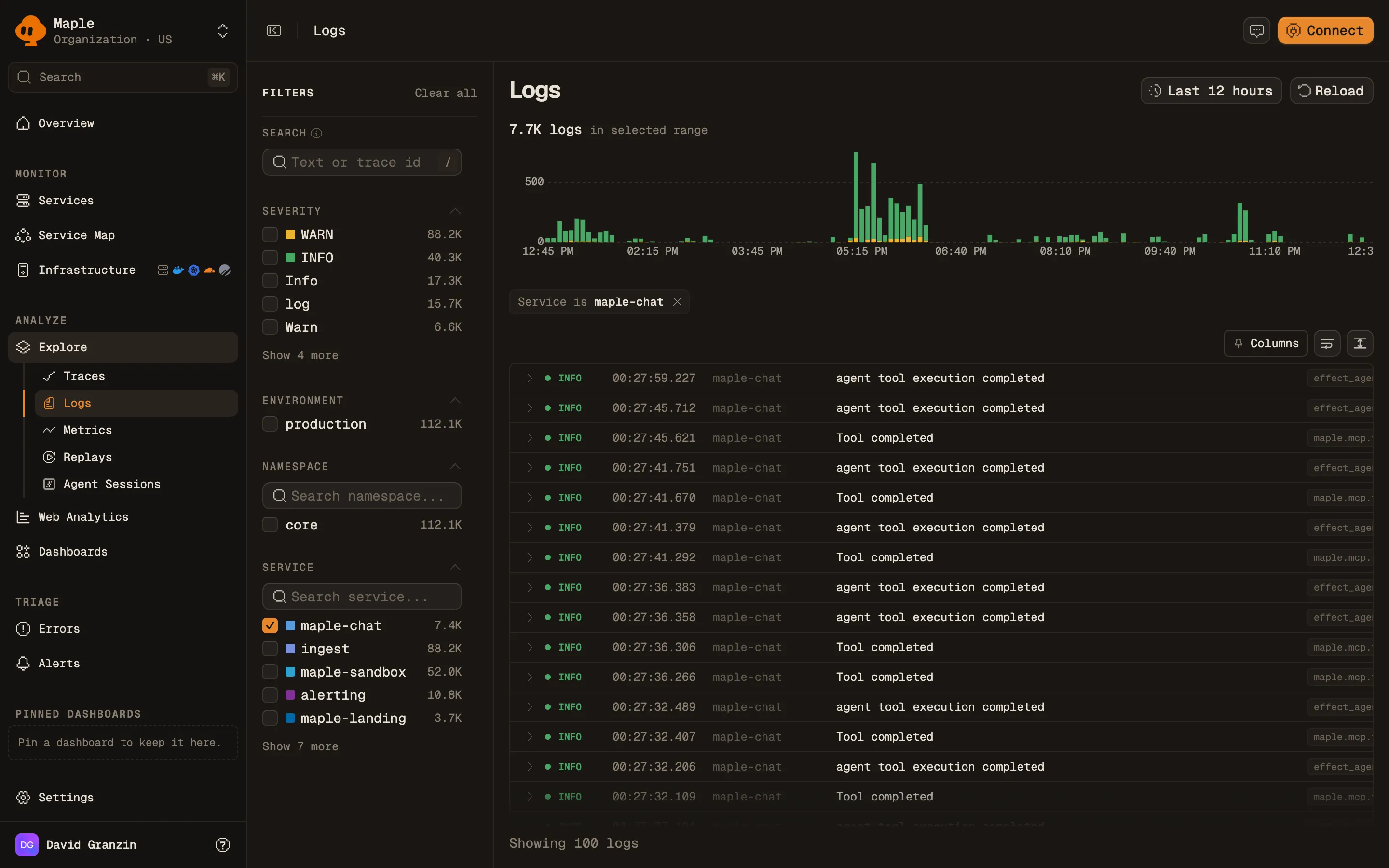
Task: Expand the log row at 00:27:59.227
Action: pyautogui.click(x=530, y=379)
